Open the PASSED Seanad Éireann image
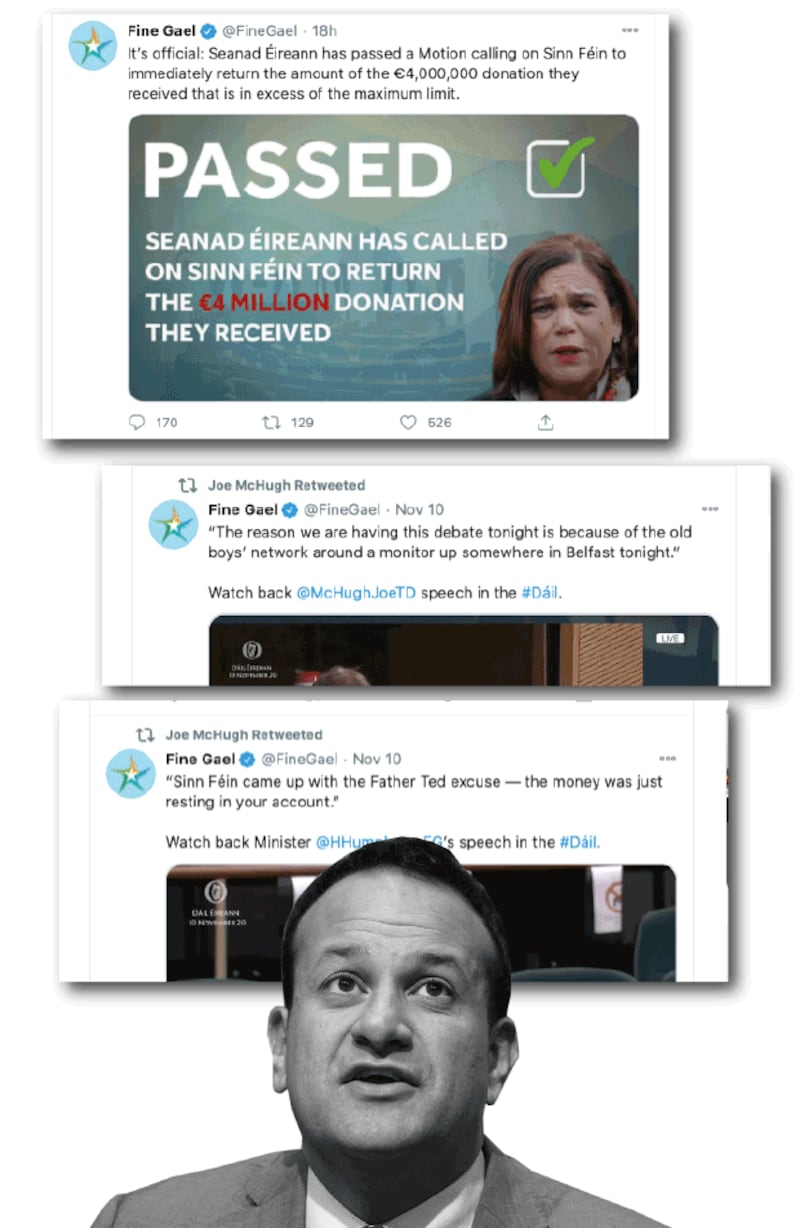 [x=383, y=258]
